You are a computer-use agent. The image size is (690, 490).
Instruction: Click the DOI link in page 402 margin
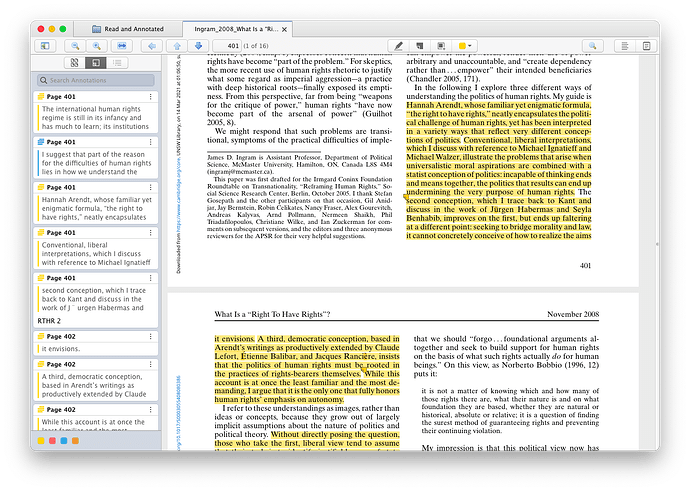point(178,413)
